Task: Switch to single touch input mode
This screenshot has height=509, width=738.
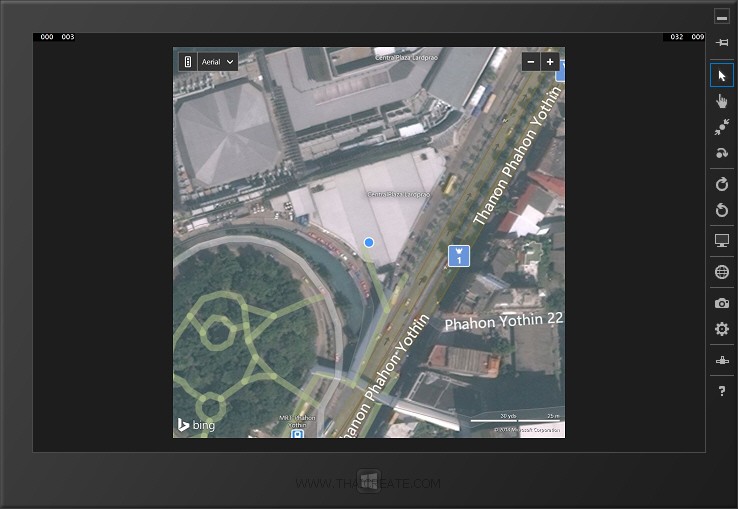Action: (721, 101)
